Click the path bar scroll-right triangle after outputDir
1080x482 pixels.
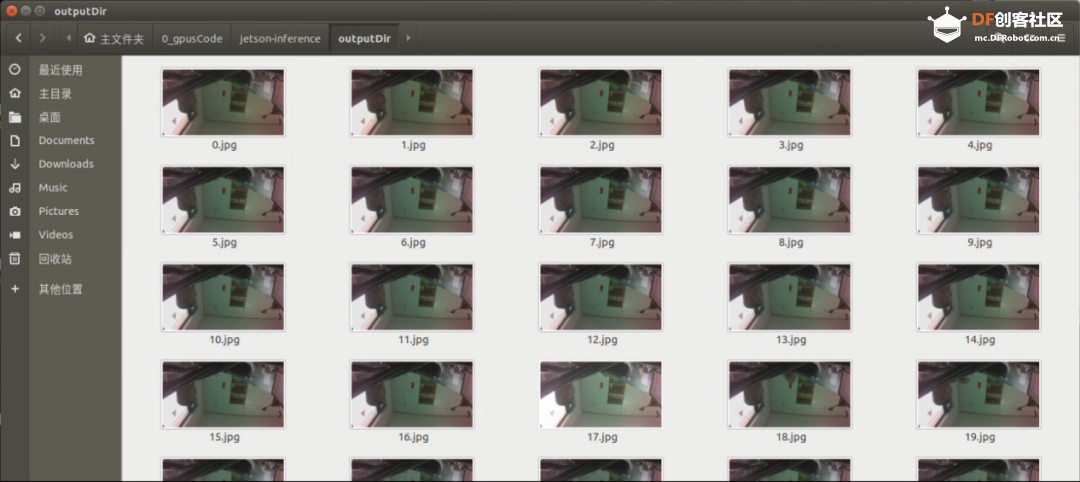pos(408,39)
